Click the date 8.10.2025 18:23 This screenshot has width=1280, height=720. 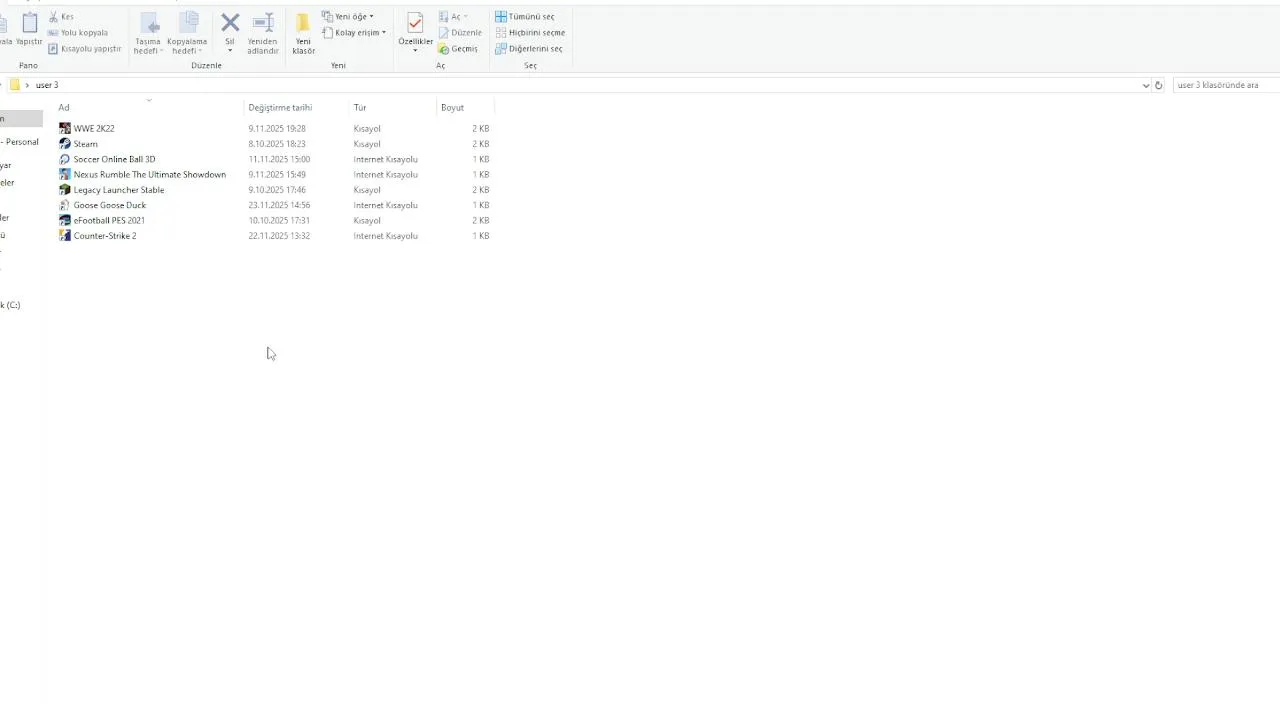pyautogui.click(x=277, y=144)
